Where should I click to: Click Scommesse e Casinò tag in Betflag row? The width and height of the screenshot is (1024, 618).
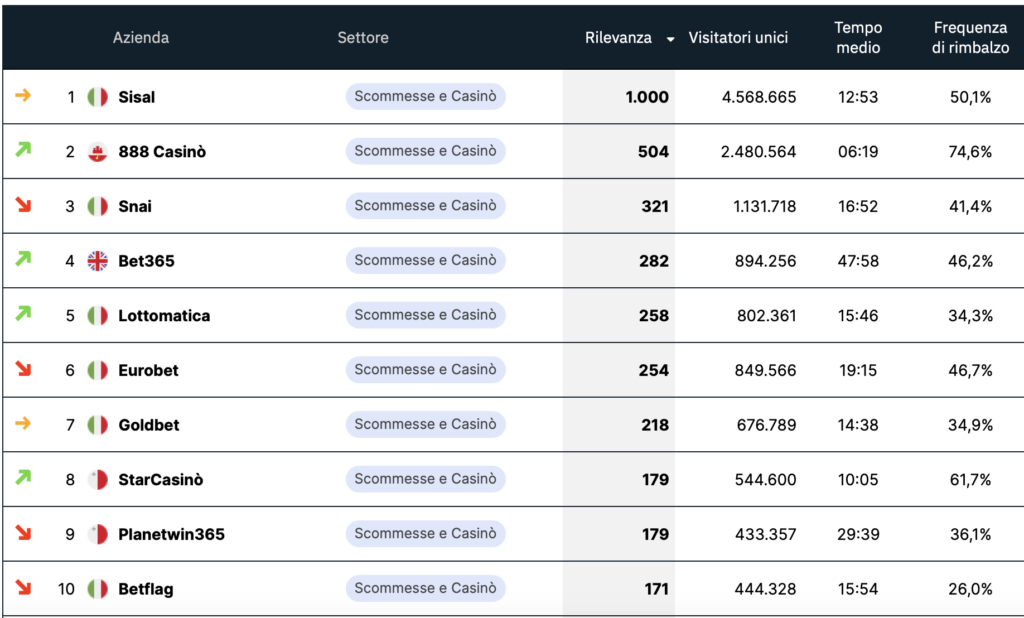click(425, 588)
